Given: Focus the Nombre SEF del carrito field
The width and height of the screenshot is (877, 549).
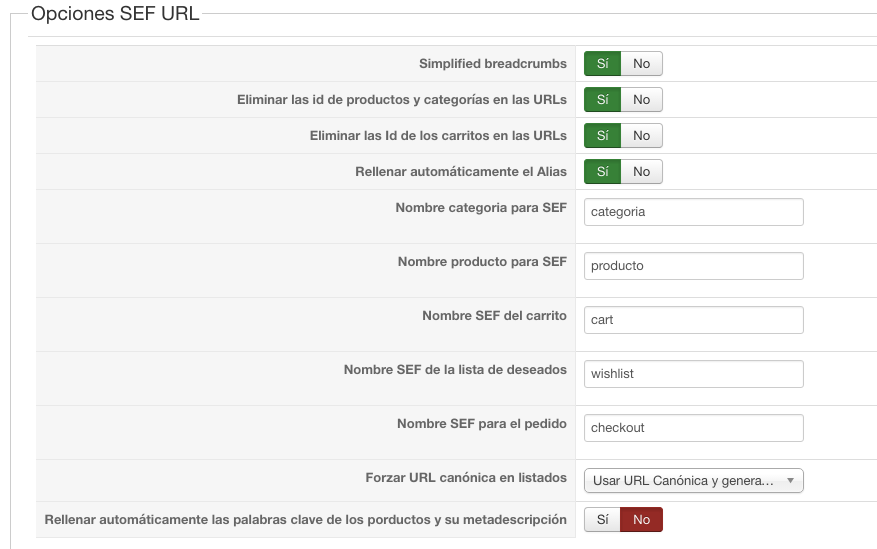Looking at the screenshot, I should (694, 320).
